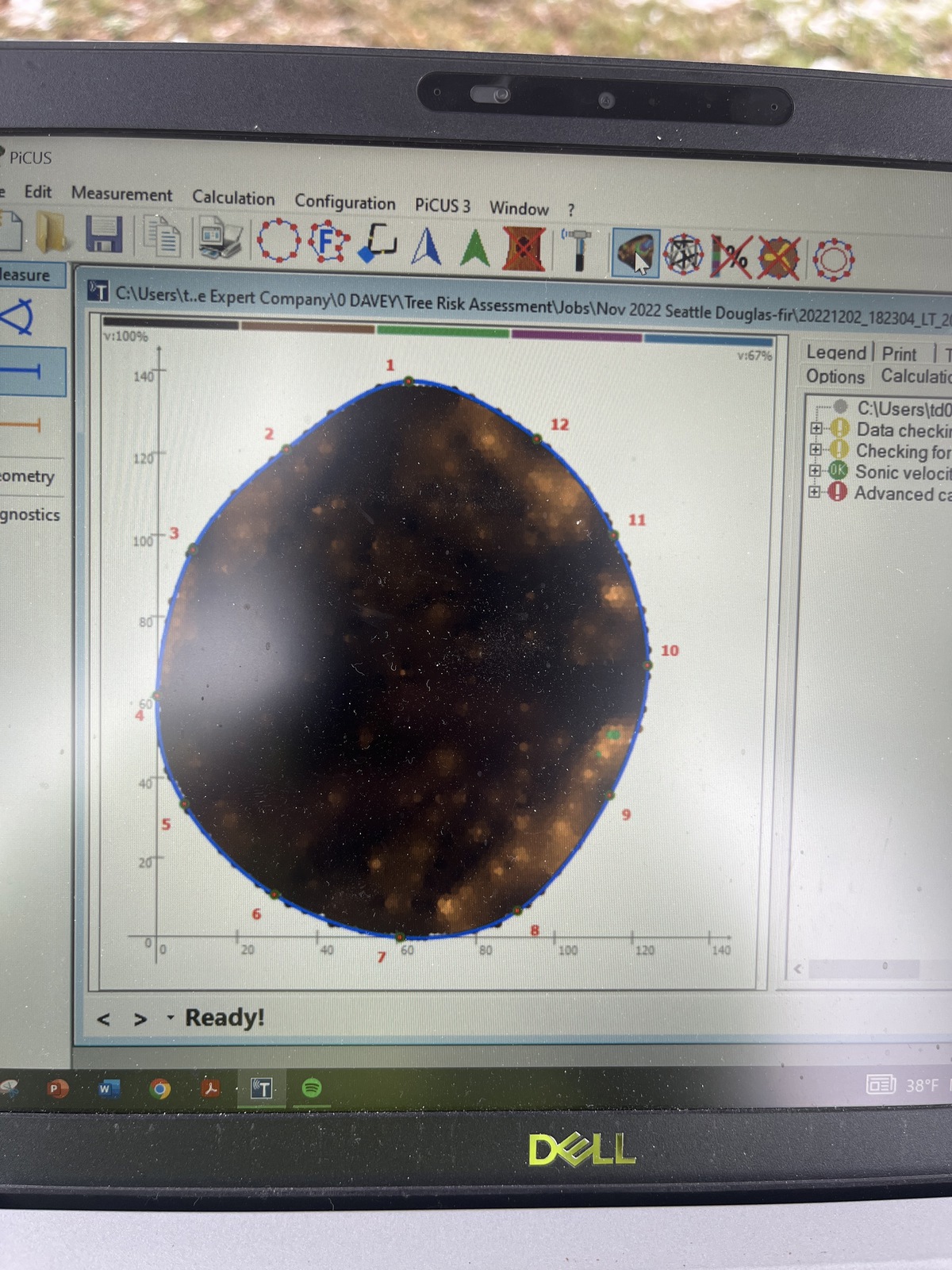Screen dimensions: 952x1270
Task: Open Spotify from the taskbar
Action: 312,1088
